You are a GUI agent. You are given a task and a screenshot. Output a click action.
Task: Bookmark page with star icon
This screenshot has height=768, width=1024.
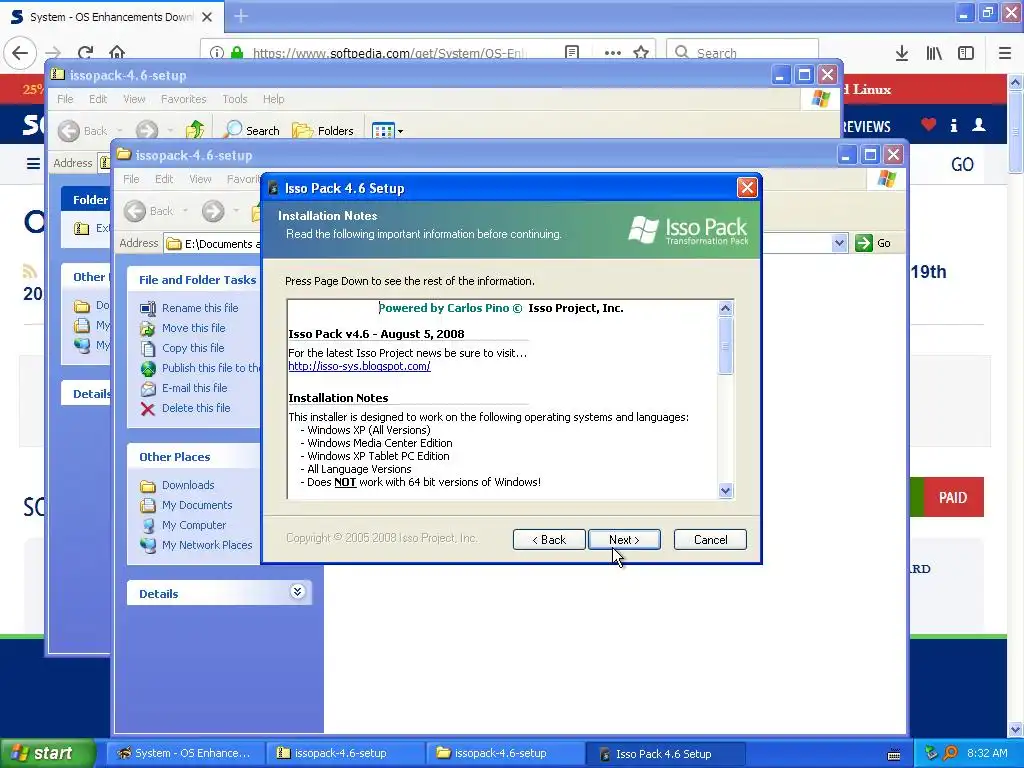coord(641,53)
